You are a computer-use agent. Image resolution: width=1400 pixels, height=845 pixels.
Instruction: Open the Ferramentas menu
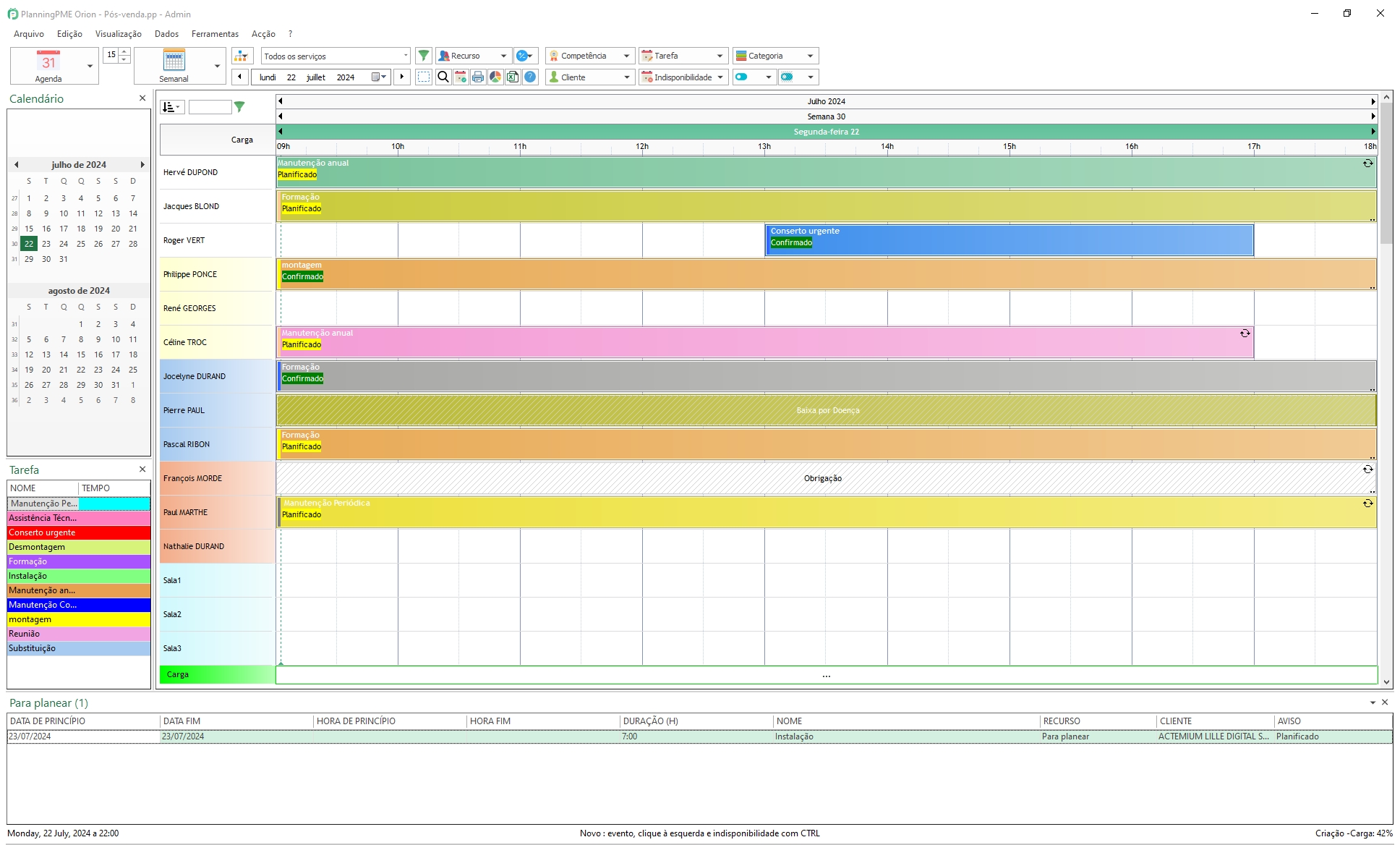pyautogui.click(x=215, y=34)
